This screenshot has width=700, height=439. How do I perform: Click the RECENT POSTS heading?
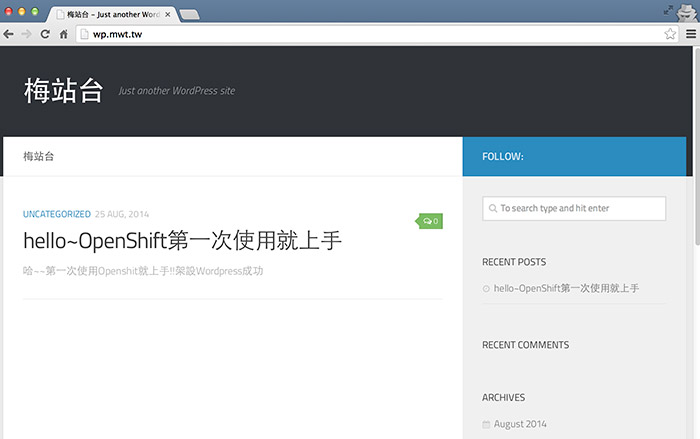coord(514,262)
